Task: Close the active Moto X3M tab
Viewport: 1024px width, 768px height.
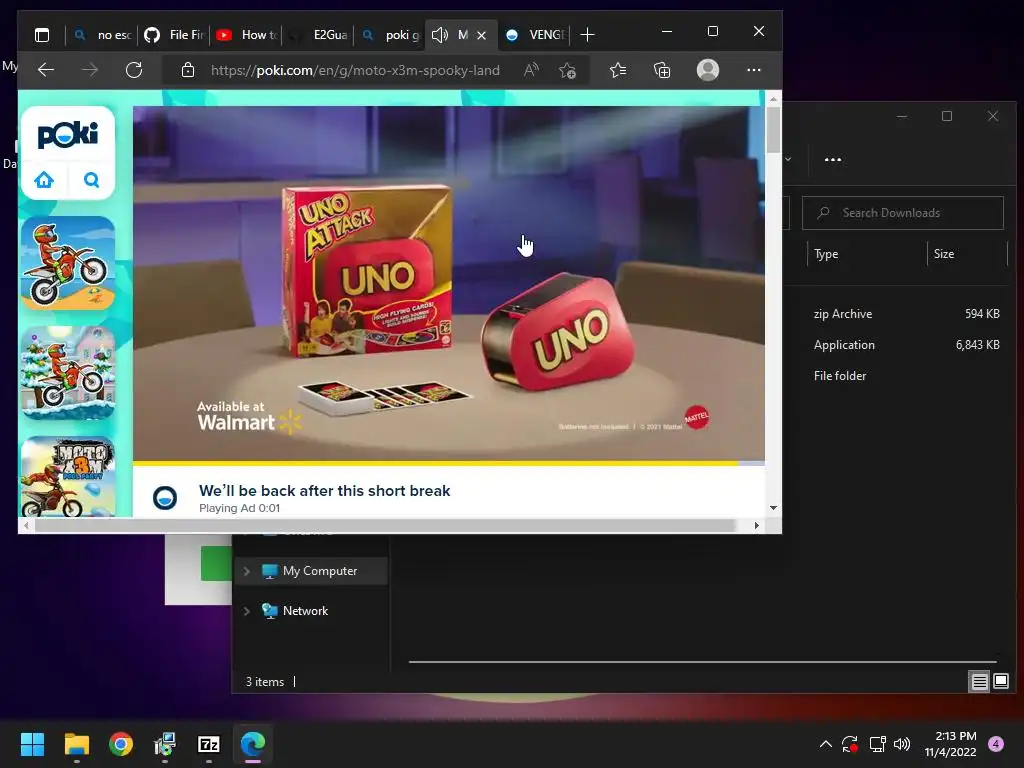Action: tap(481, 35)
